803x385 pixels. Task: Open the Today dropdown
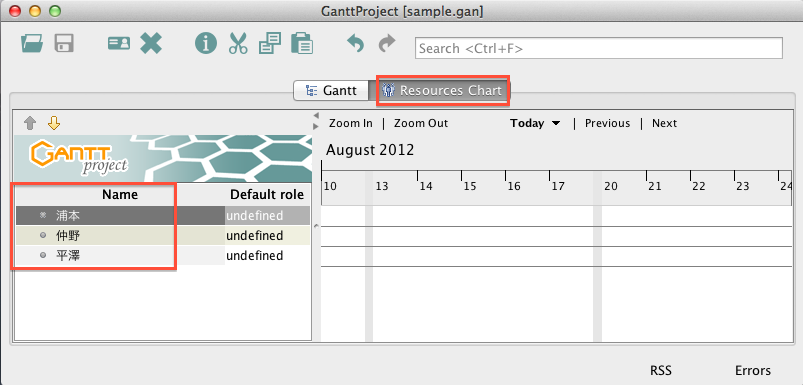535,123
